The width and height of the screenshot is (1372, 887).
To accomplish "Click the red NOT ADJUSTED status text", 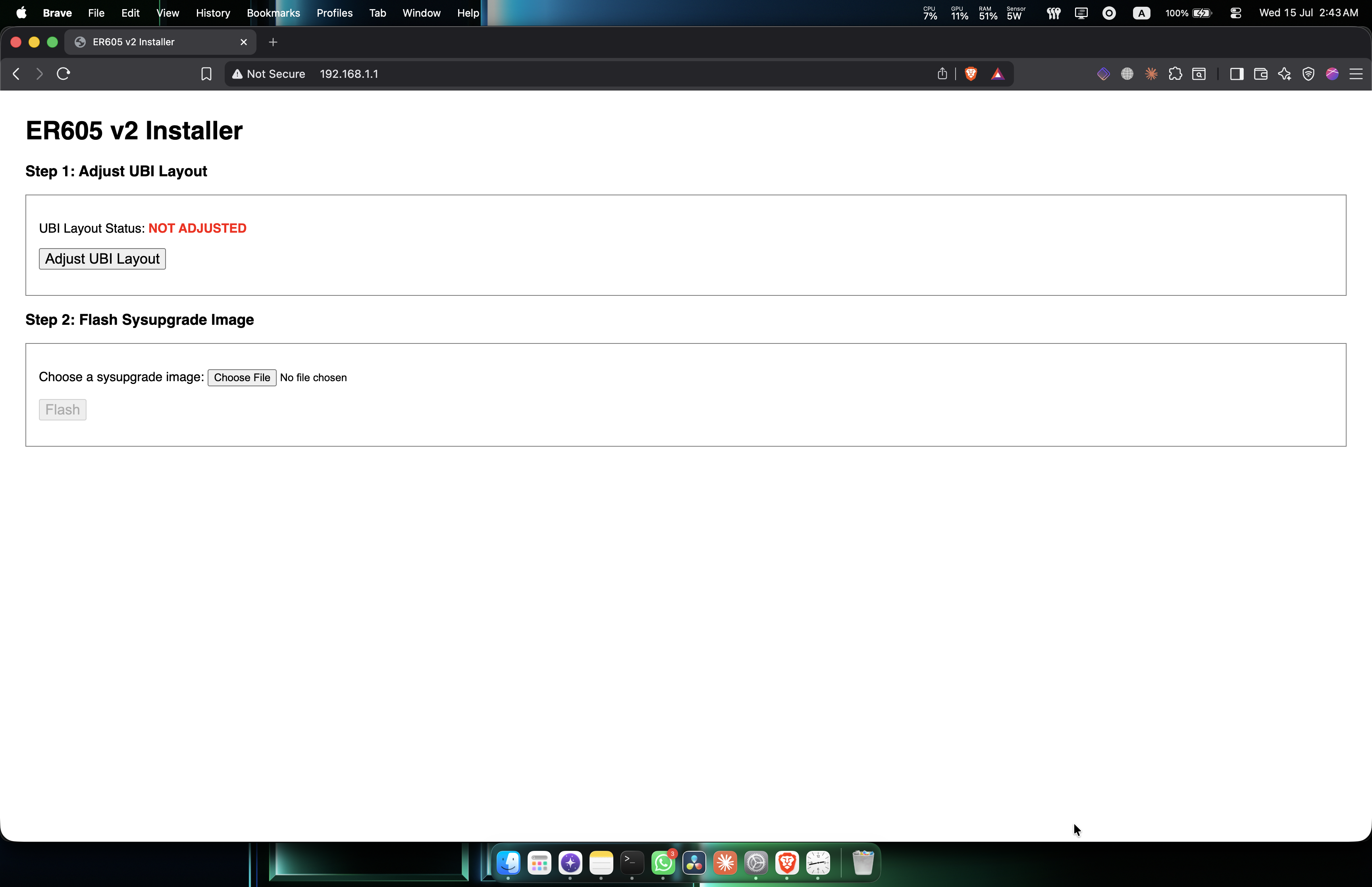I will [197, 228].
